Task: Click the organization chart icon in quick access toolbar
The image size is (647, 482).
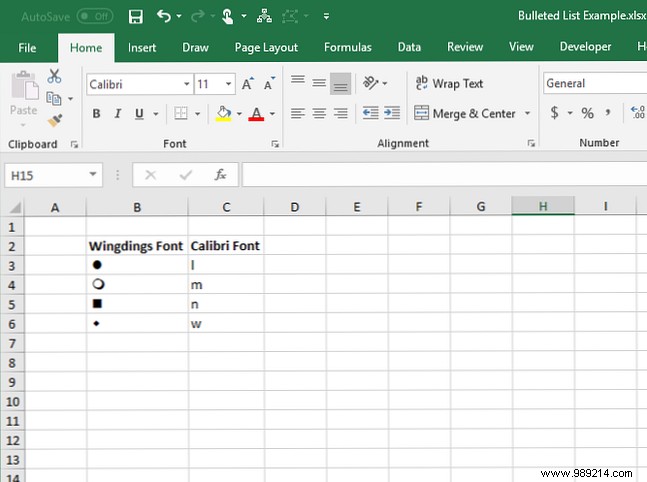Action: pyautogui.click(x=264, y=16)
